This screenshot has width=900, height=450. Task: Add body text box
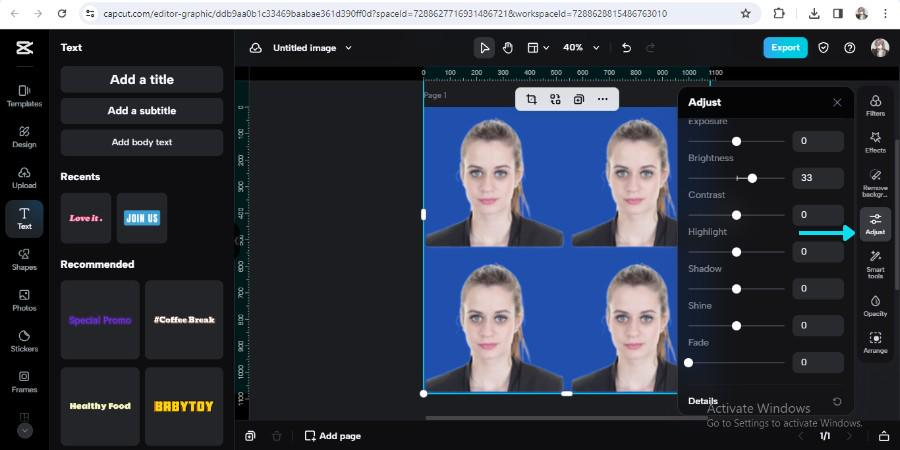[x=142, y=142]
